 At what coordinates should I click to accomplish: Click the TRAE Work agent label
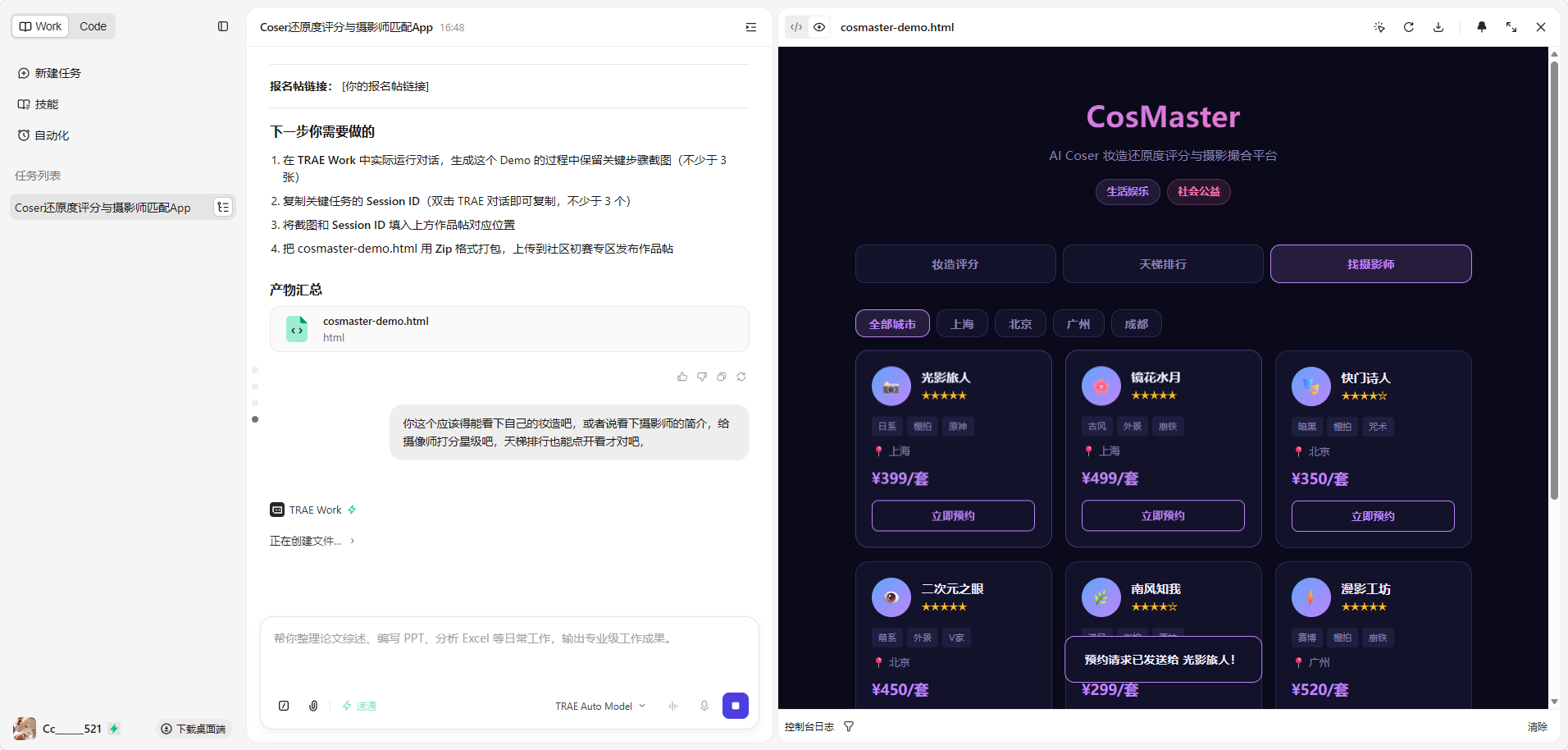pyautogui.click(x=315, y=510)
